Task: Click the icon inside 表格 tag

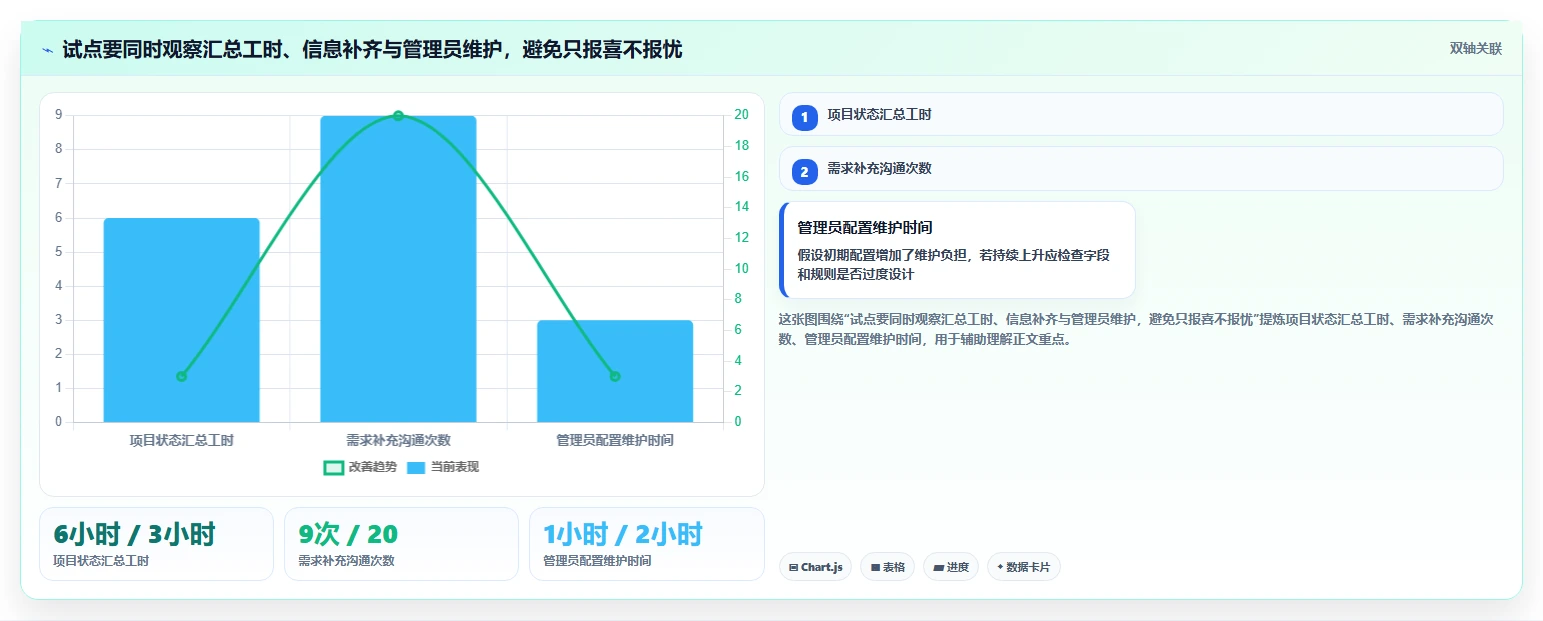Action: pyautogui.click(x=875, y=567)
